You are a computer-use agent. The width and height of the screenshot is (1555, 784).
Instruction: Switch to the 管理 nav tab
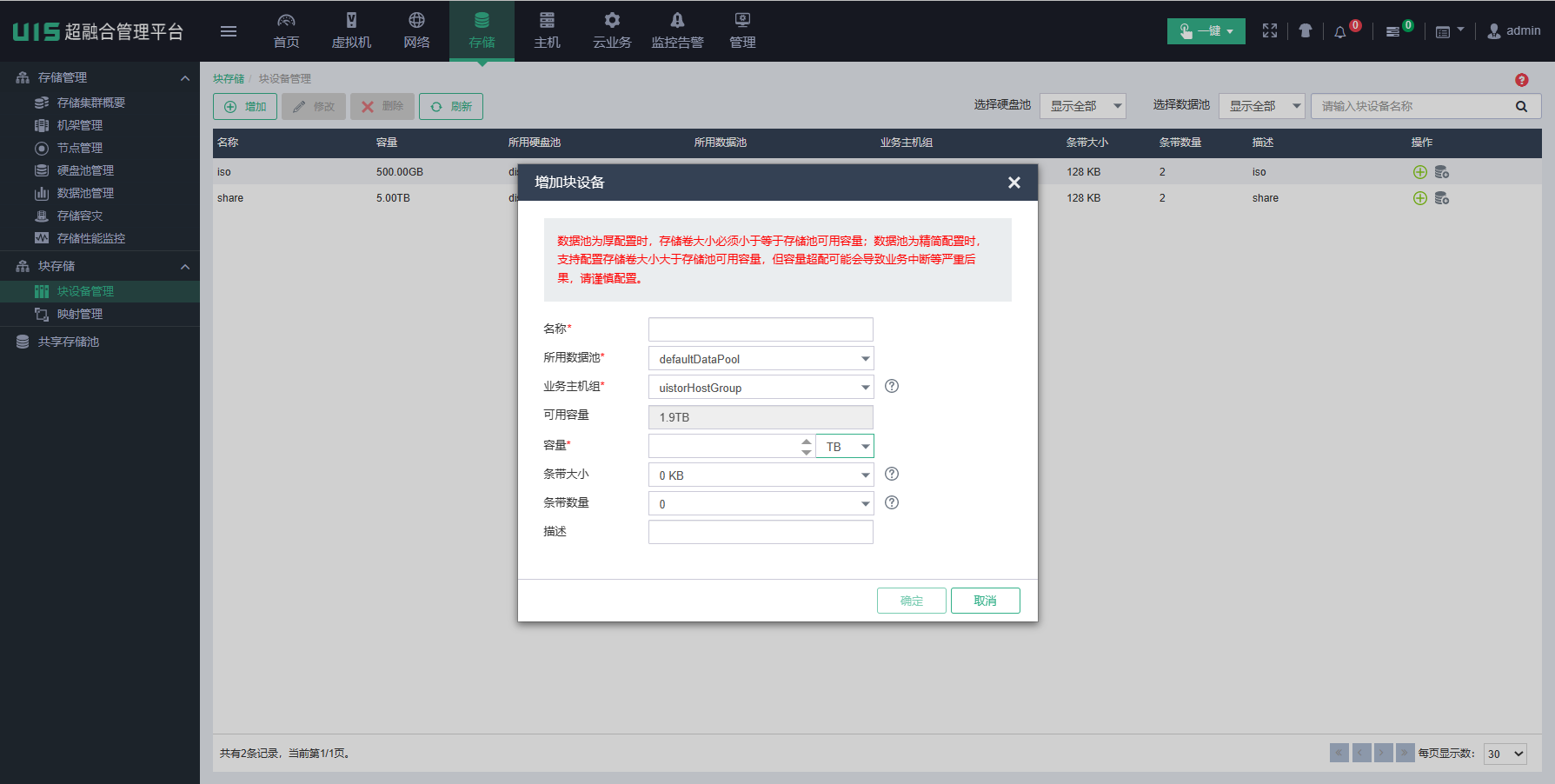[x=742, y=31]
